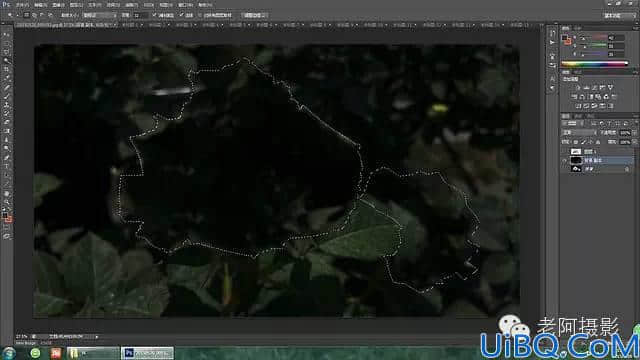
Task: Add a Curves adjustment from the Adjustments panel
Action: (x=594, y=88)
